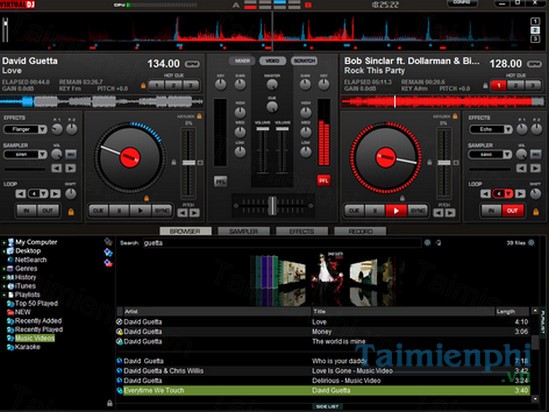Double the loop length on right deck
549x412 pixels.
520,194
